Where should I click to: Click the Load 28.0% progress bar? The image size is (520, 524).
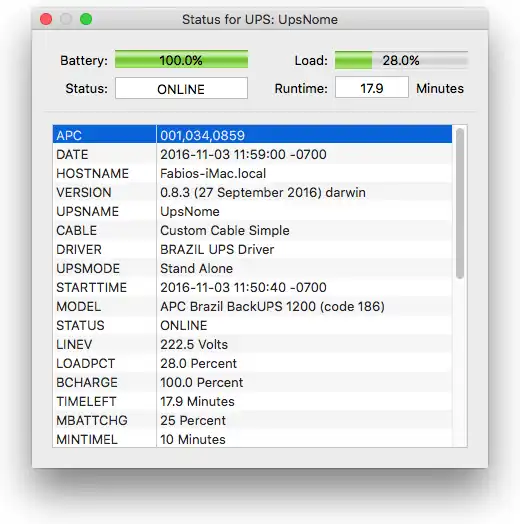click(401, 60)
